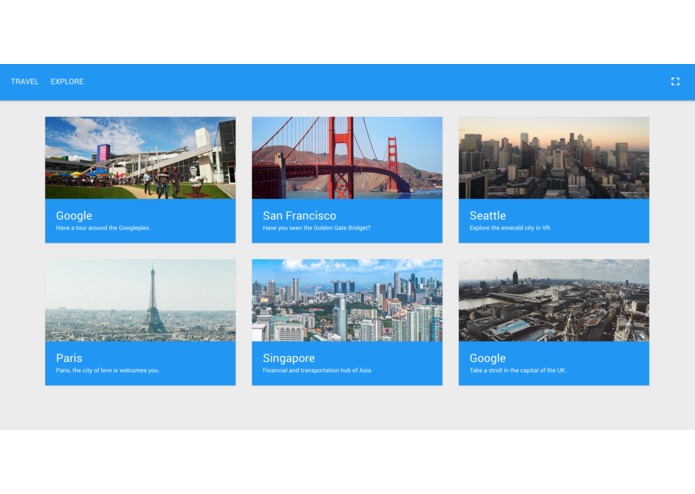
Task: Click 'Have a tour around the Googleplex.' text
Action: point(103,228)
